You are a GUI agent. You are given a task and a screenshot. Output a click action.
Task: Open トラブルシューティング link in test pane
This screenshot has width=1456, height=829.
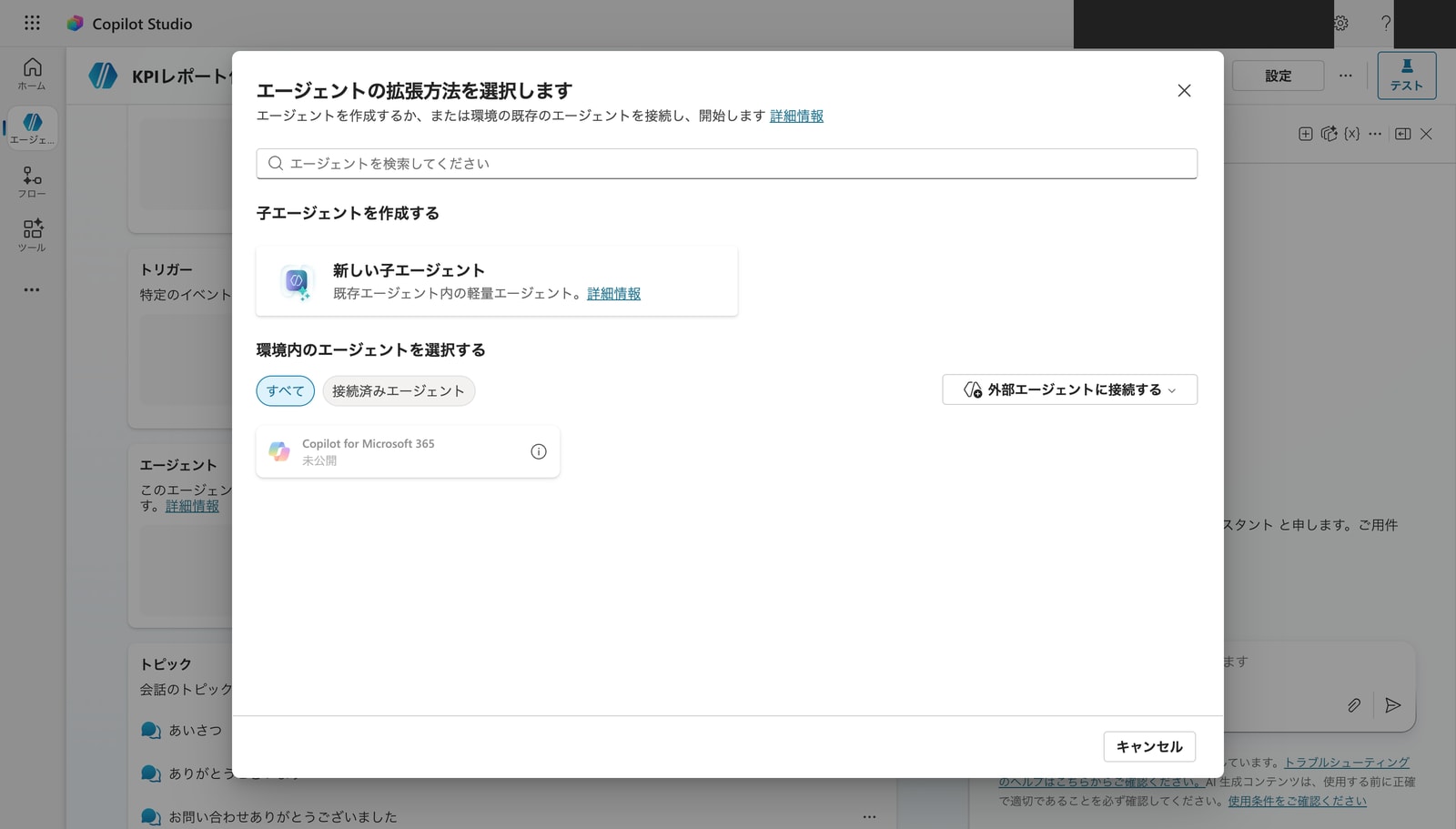point(1347,763)
